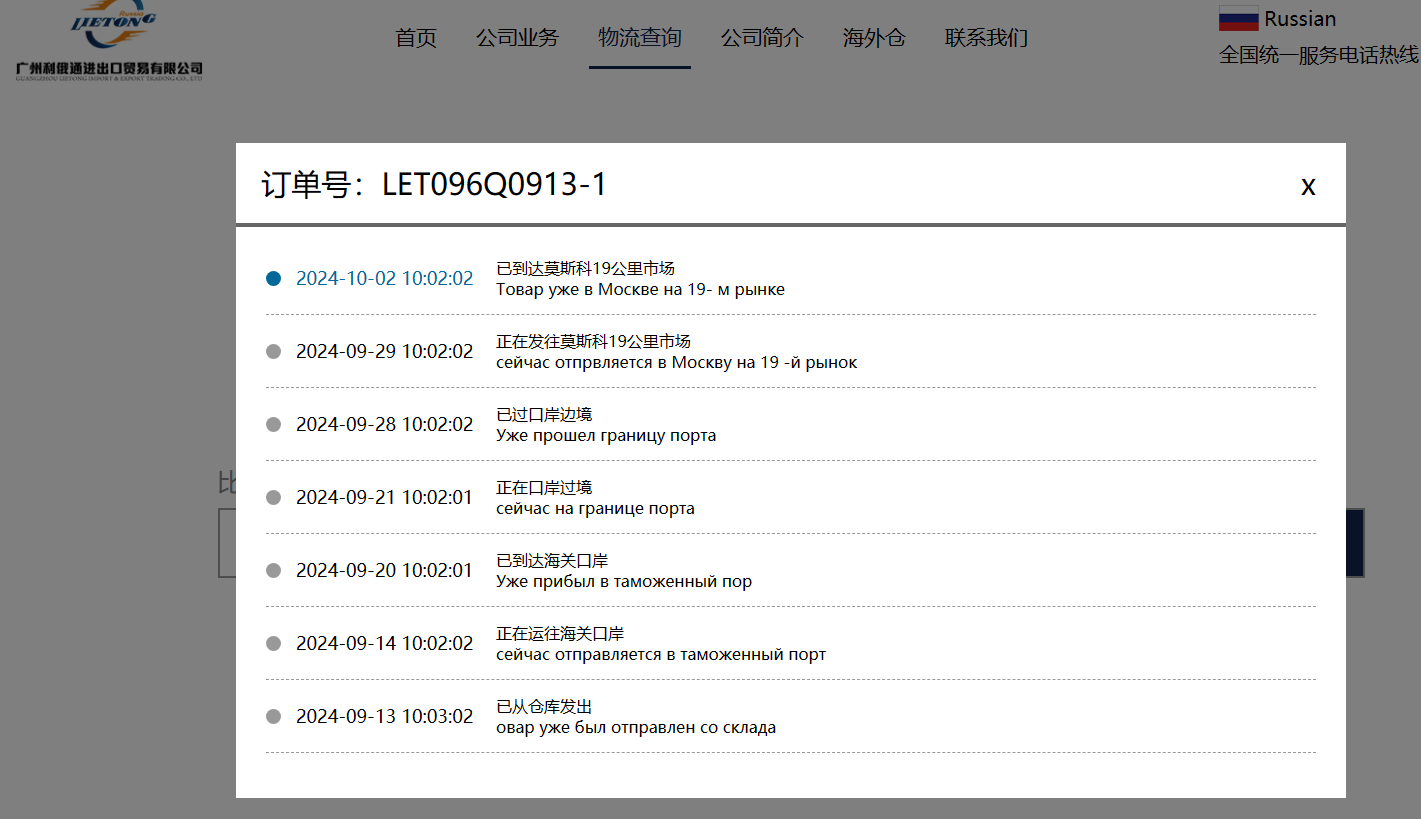Click the dark search button behind dialog
The image size is (1421, 819).
pyautogui.click(x=1355, y=543)
